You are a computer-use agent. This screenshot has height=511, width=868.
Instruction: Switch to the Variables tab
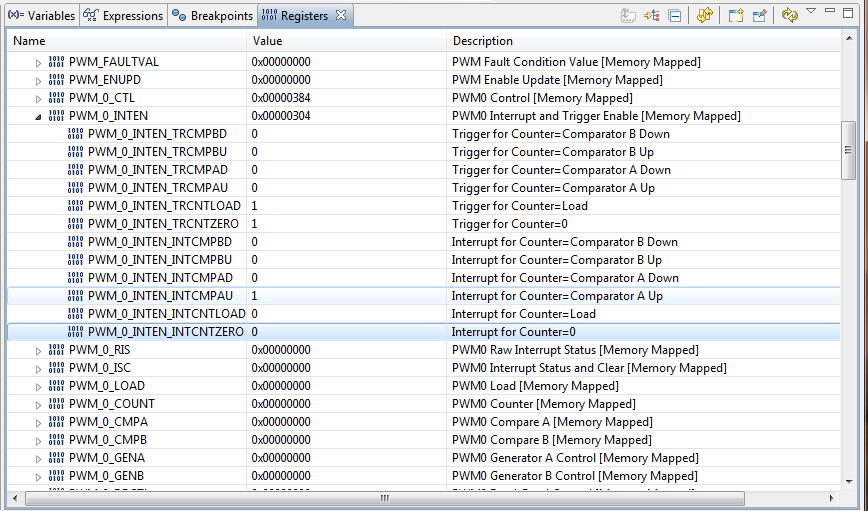(x=42, y=16)
